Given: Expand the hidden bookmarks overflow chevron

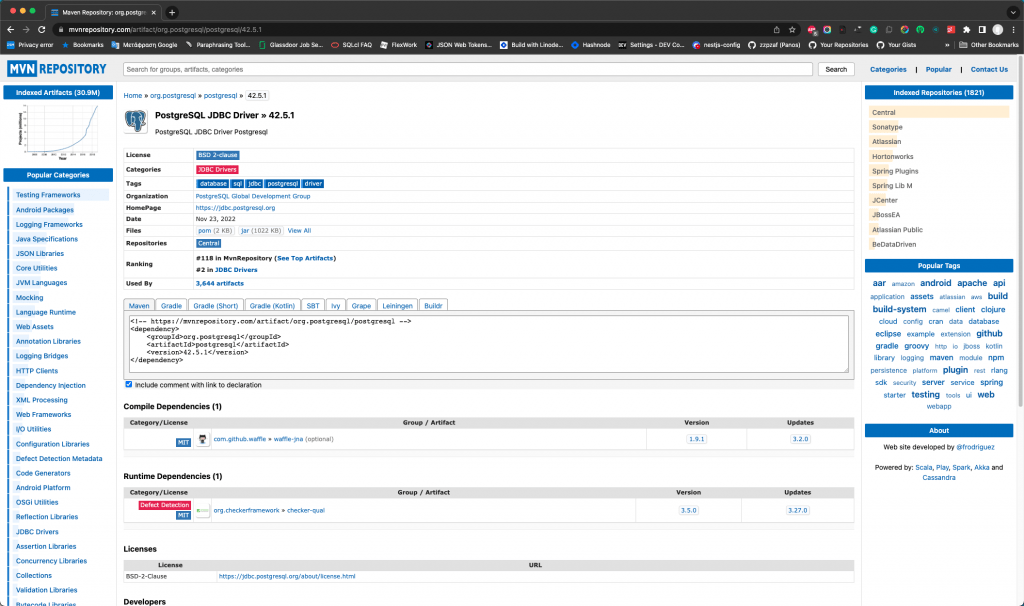Looking at the screenshot, I should click(x=947, y=45).
